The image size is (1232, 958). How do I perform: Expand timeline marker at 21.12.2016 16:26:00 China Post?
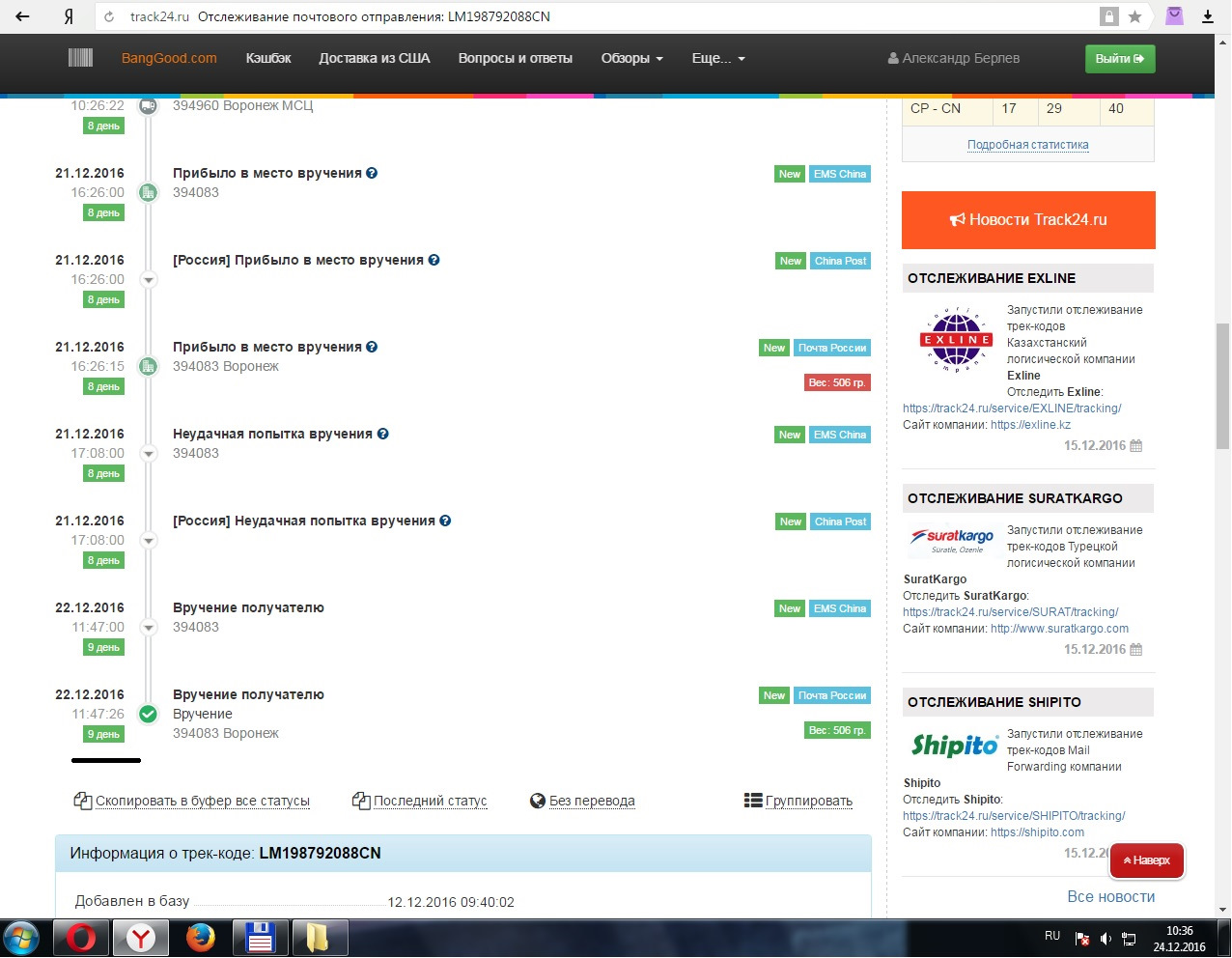148,279
